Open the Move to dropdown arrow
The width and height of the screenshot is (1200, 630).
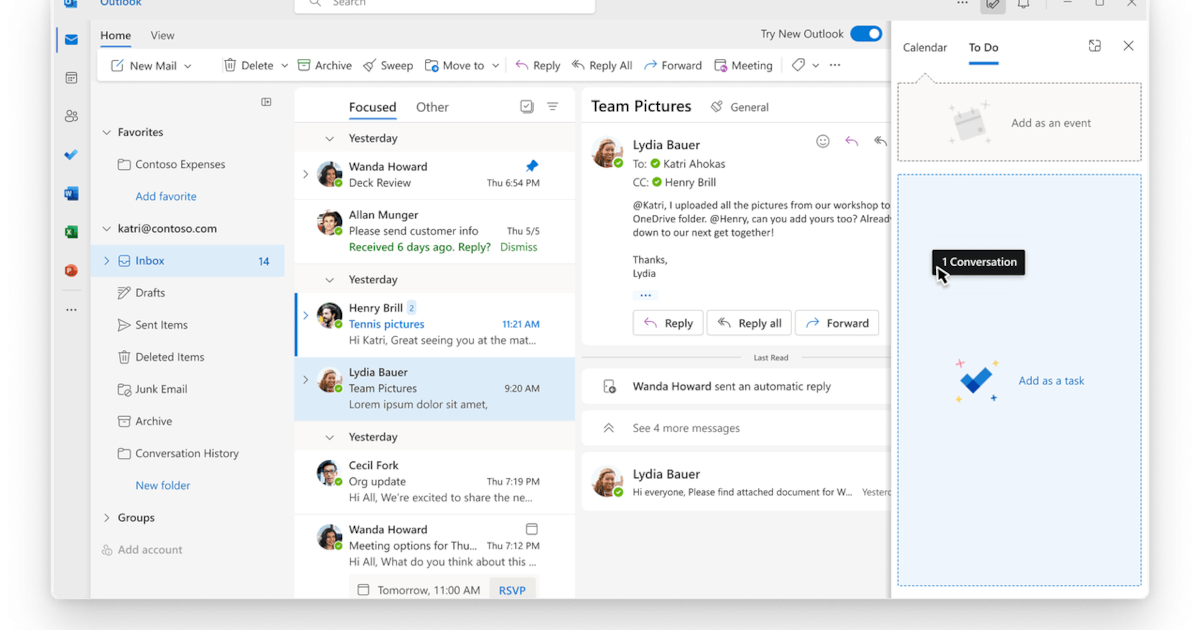click(x=496, y=66)
